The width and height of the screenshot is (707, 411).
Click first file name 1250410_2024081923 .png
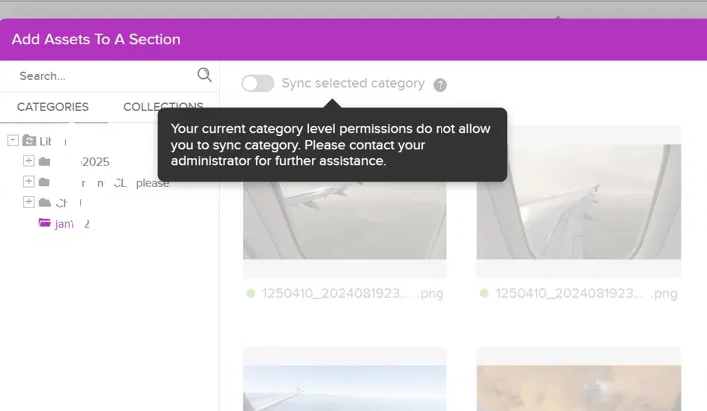(352, 293)
